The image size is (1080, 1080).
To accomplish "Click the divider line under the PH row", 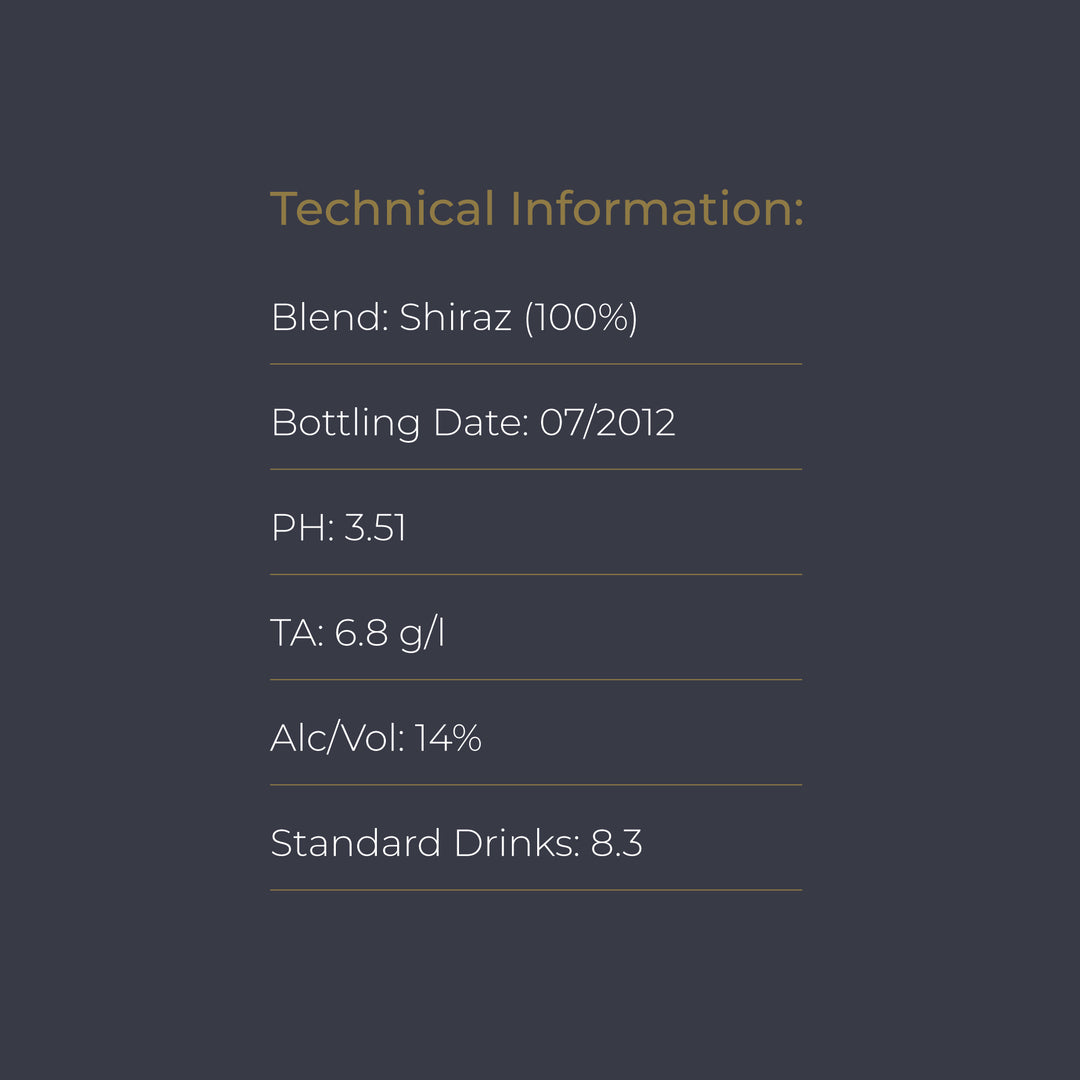I will [x=536, y=574].
